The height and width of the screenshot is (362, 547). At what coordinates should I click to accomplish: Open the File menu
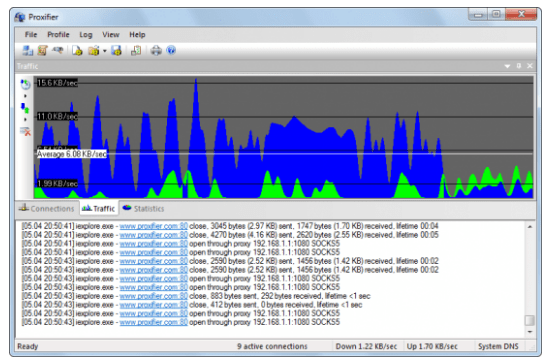coord(31,35)
